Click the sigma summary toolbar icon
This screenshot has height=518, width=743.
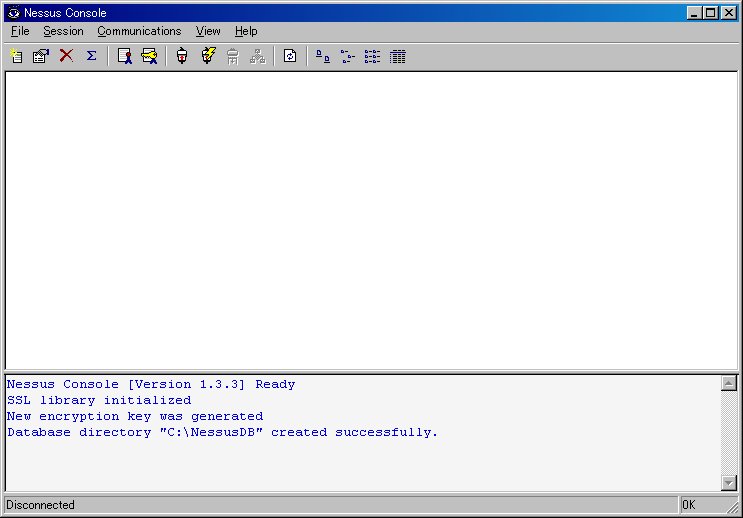(91, 55)
